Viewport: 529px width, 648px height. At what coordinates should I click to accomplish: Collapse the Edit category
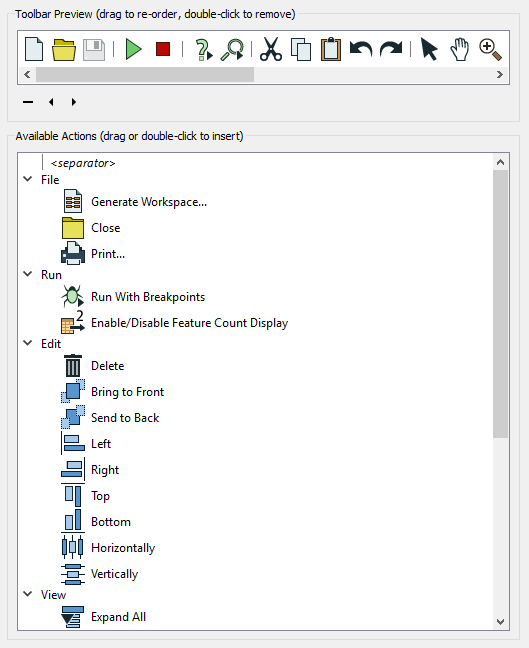28,343
